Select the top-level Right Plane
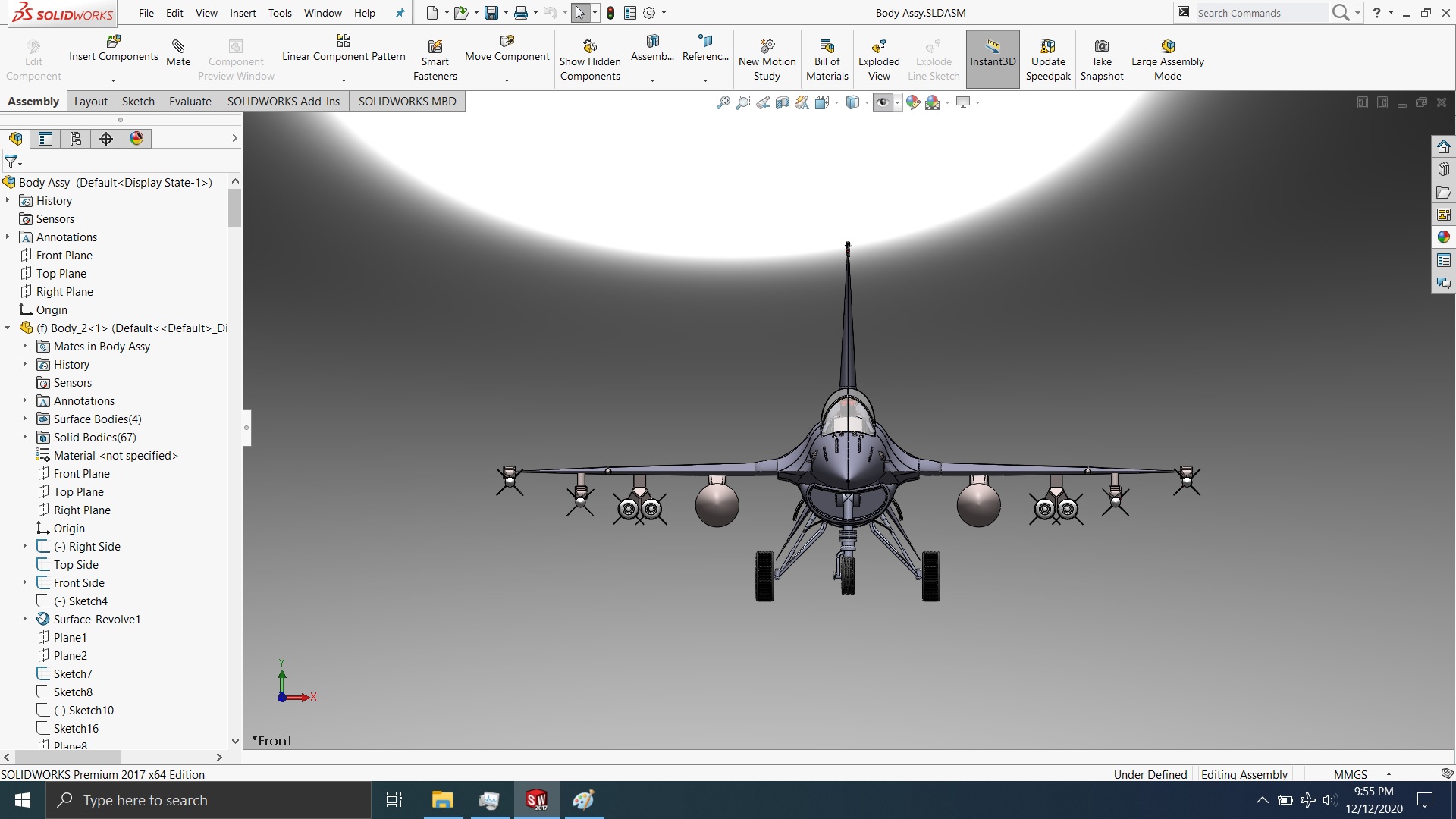Image resolution: width=1456 pixels, height=819 pixels. [64, 292]
